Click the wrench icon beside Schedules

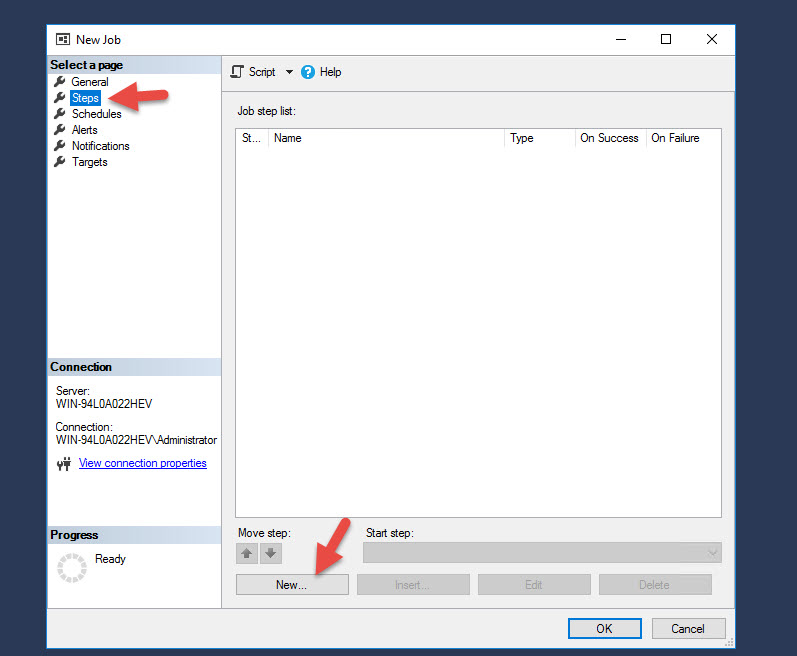click(x=60, y=113)
